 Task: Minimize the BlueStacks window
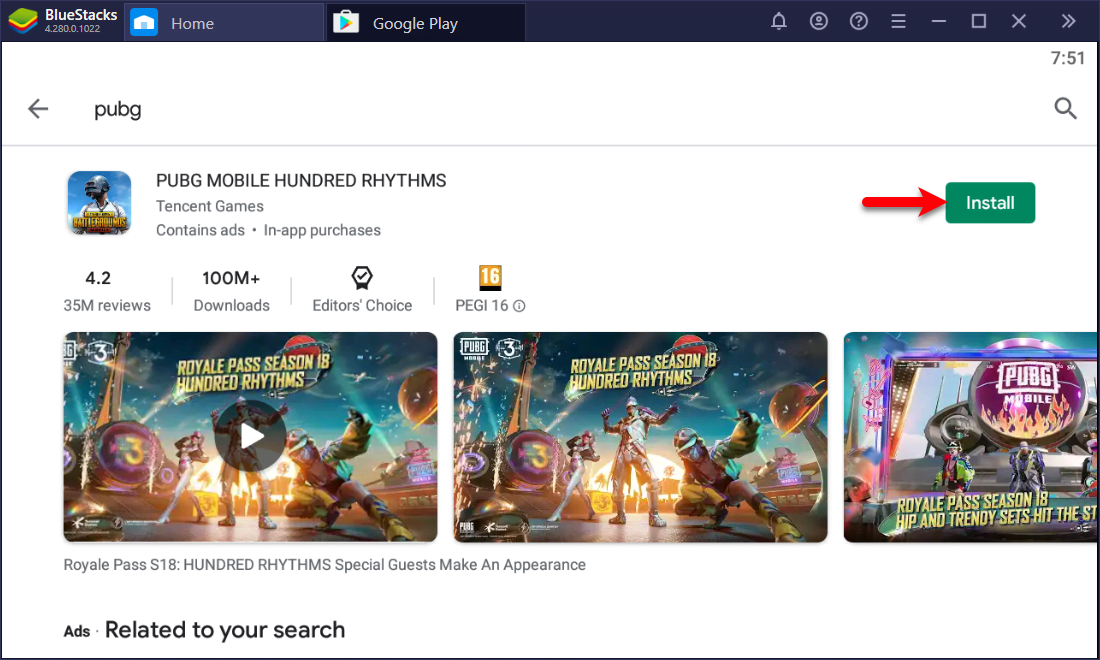939,22
